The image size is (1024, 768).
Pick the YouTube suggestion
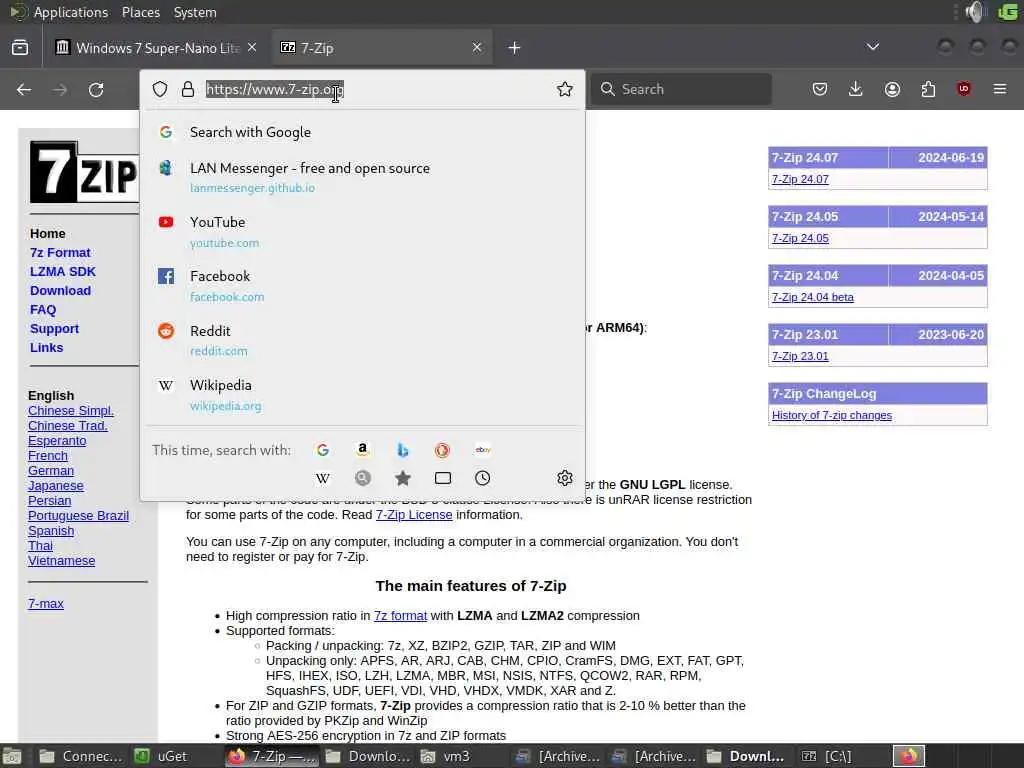click(362, 232)
